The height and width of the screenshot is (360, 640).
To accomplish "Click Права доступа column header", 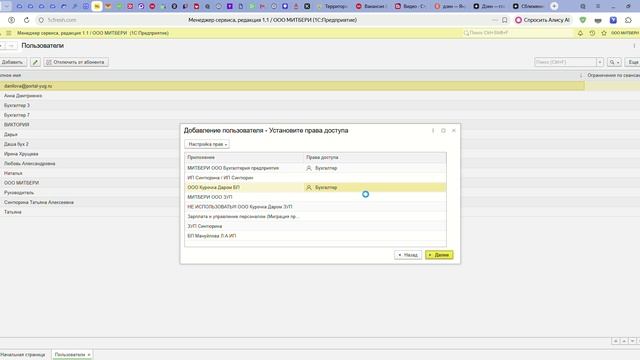I will (x=375, y=157).
